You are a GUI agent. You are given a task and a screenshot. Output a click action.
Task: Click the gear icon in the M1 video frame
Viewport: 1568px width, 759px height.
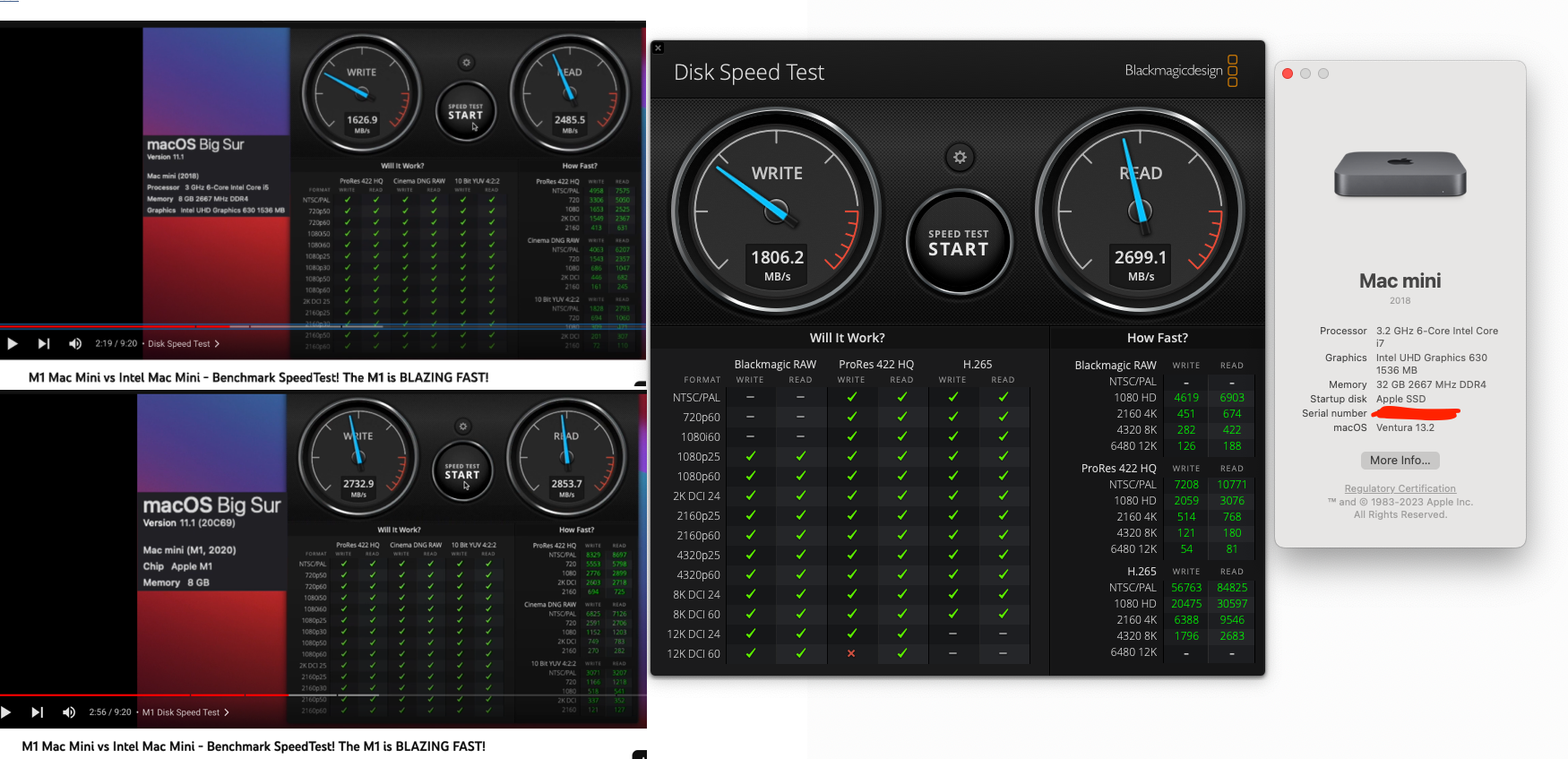(462, 427)
